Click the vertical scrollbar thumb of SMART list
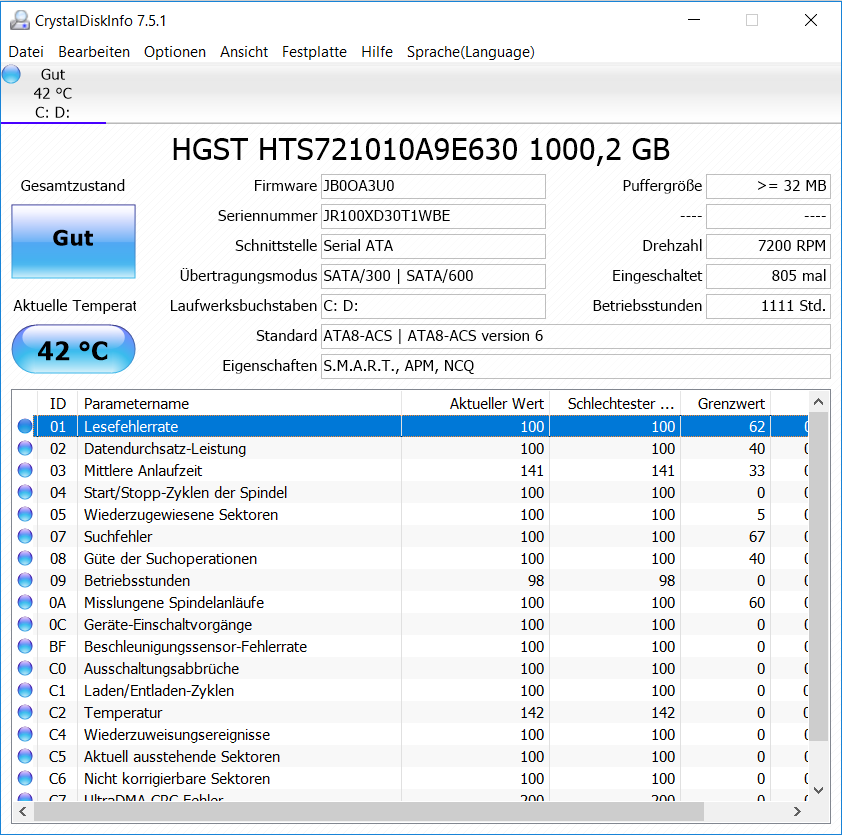The width and height of the screenshot is (842, 835). coord(818,577)
